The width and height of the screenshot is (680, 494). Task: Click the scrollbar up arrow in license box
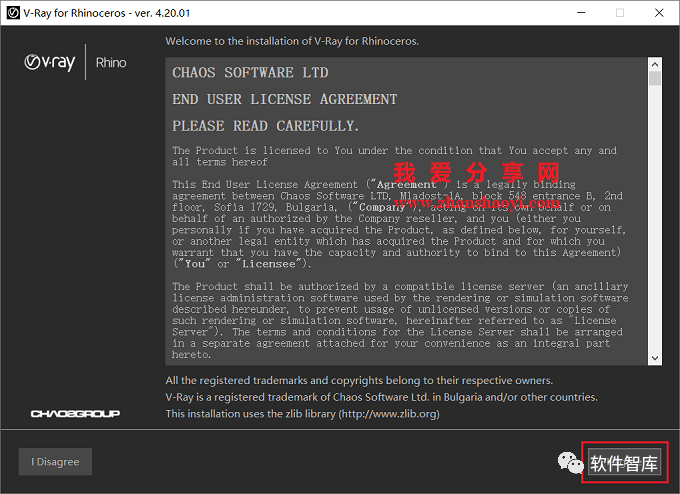(x=655, y=64)
